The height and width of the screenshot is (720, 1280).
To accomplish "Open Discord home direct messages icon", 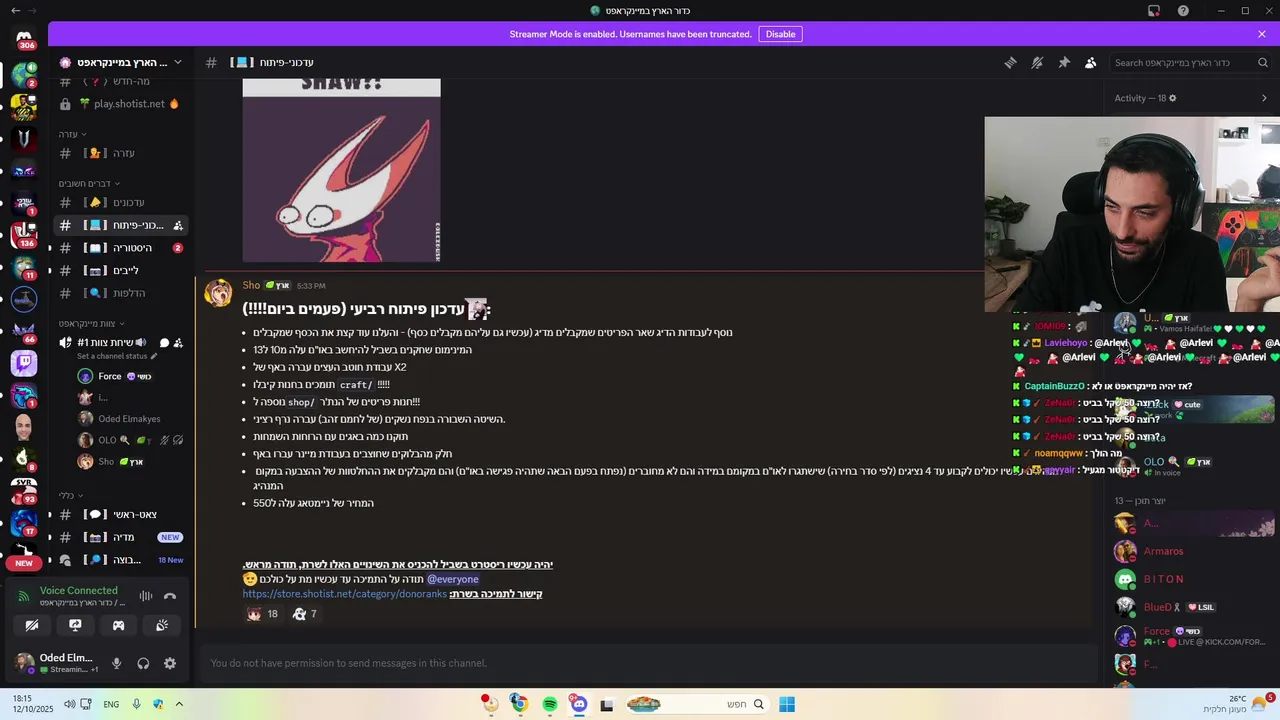I will click(x=24, y=40).
